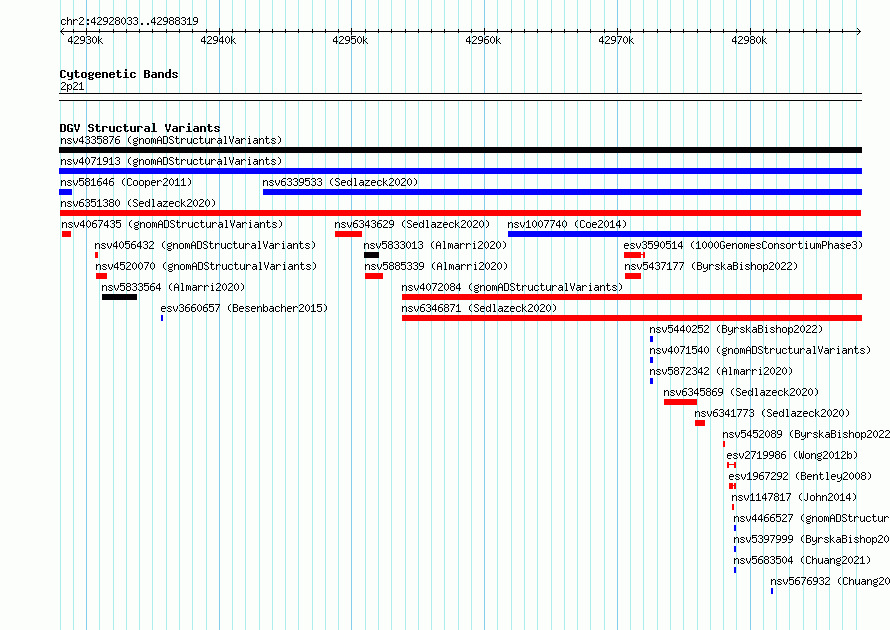The image size is (890, 630).
Task: Open nsv4520070 (gnomADStructuralVariants) label
Action: (206, 266)
